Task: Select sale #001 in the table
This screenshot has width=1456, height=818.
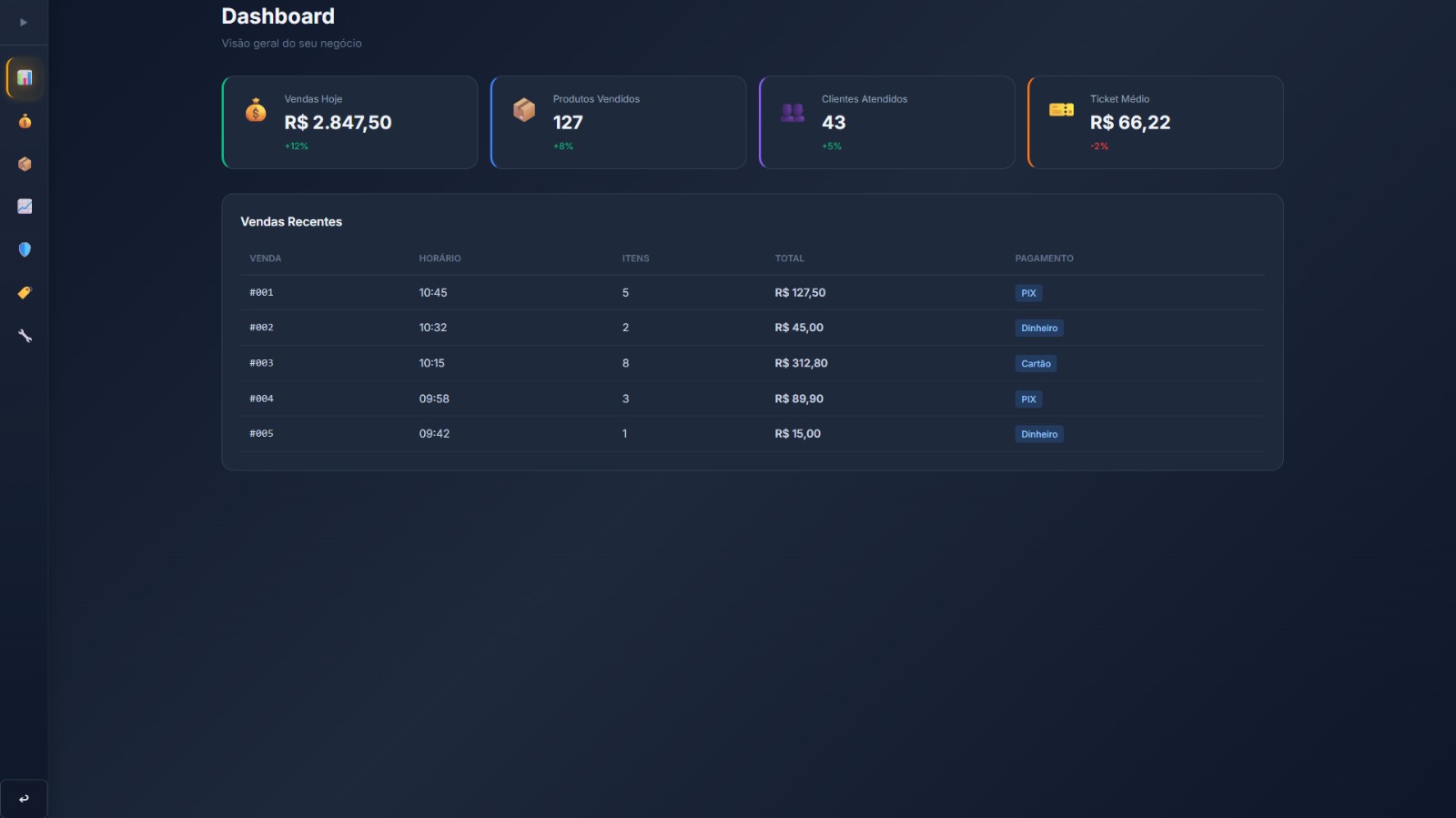Action: (753, 293)
